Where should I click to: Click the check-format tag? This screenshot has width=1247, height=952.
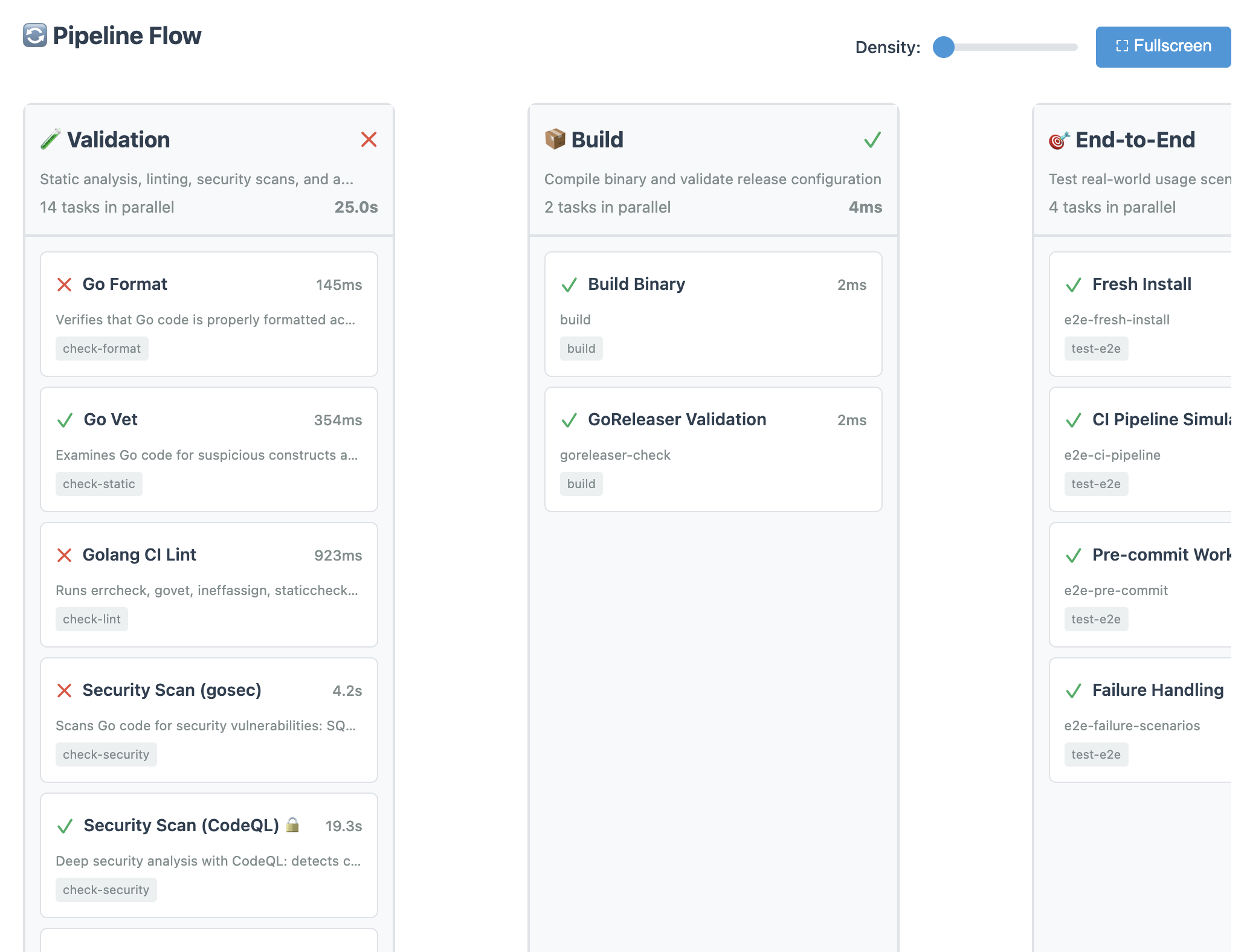[101, 349]
